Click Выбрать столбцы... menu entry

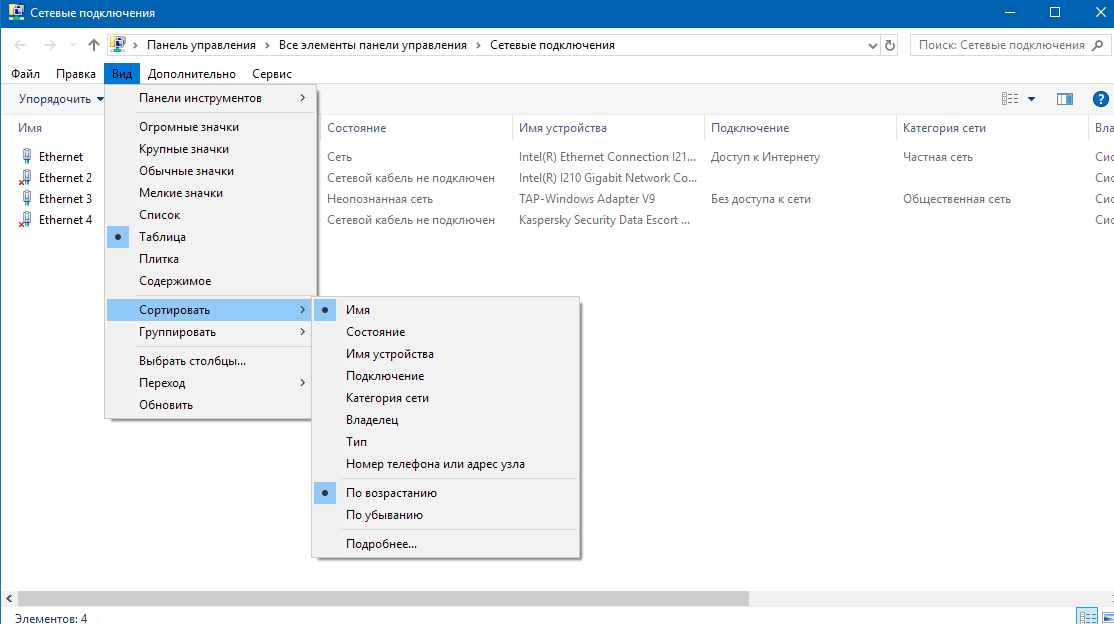tap(192, 361)
